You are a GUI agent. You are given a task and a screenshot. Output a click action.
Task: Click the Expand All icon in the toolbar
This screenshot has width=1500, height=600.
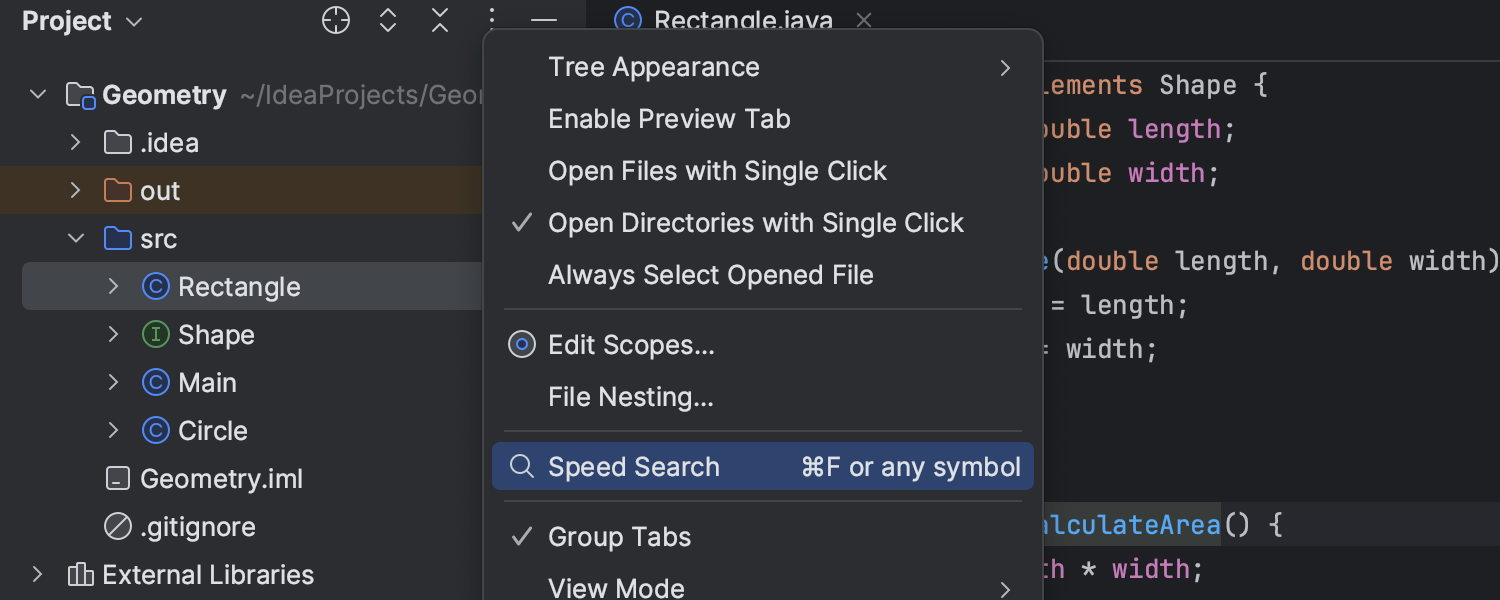tap(388, 20)
